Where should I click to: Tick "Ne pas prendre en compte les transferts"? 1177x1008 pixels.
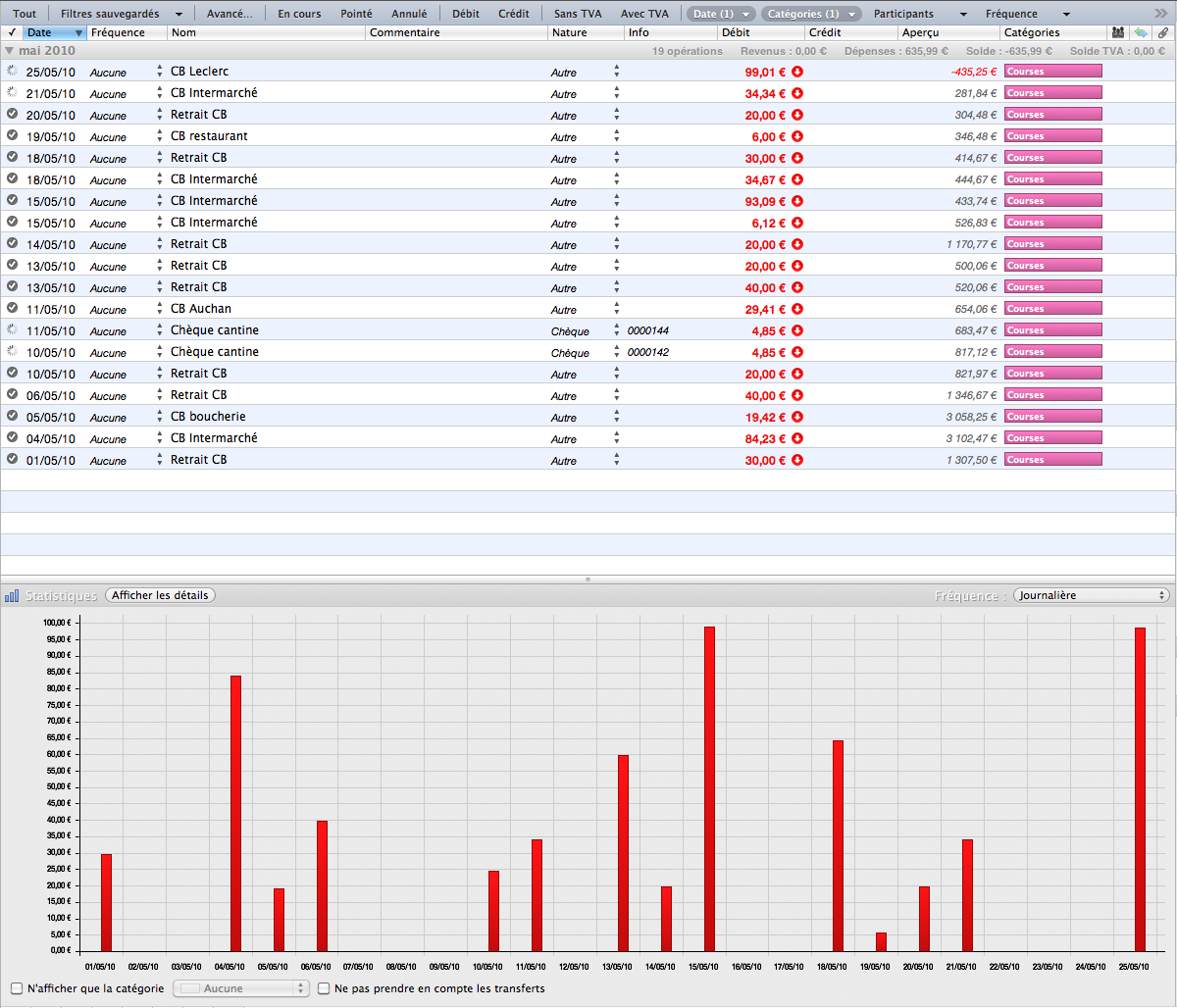(324, 988)
